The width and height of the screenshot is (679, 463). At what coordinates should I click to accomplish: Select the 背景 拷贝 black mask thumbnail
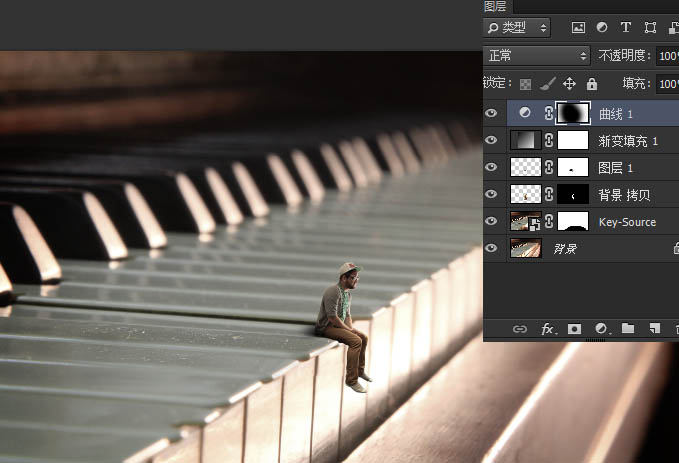coord(572,194)
